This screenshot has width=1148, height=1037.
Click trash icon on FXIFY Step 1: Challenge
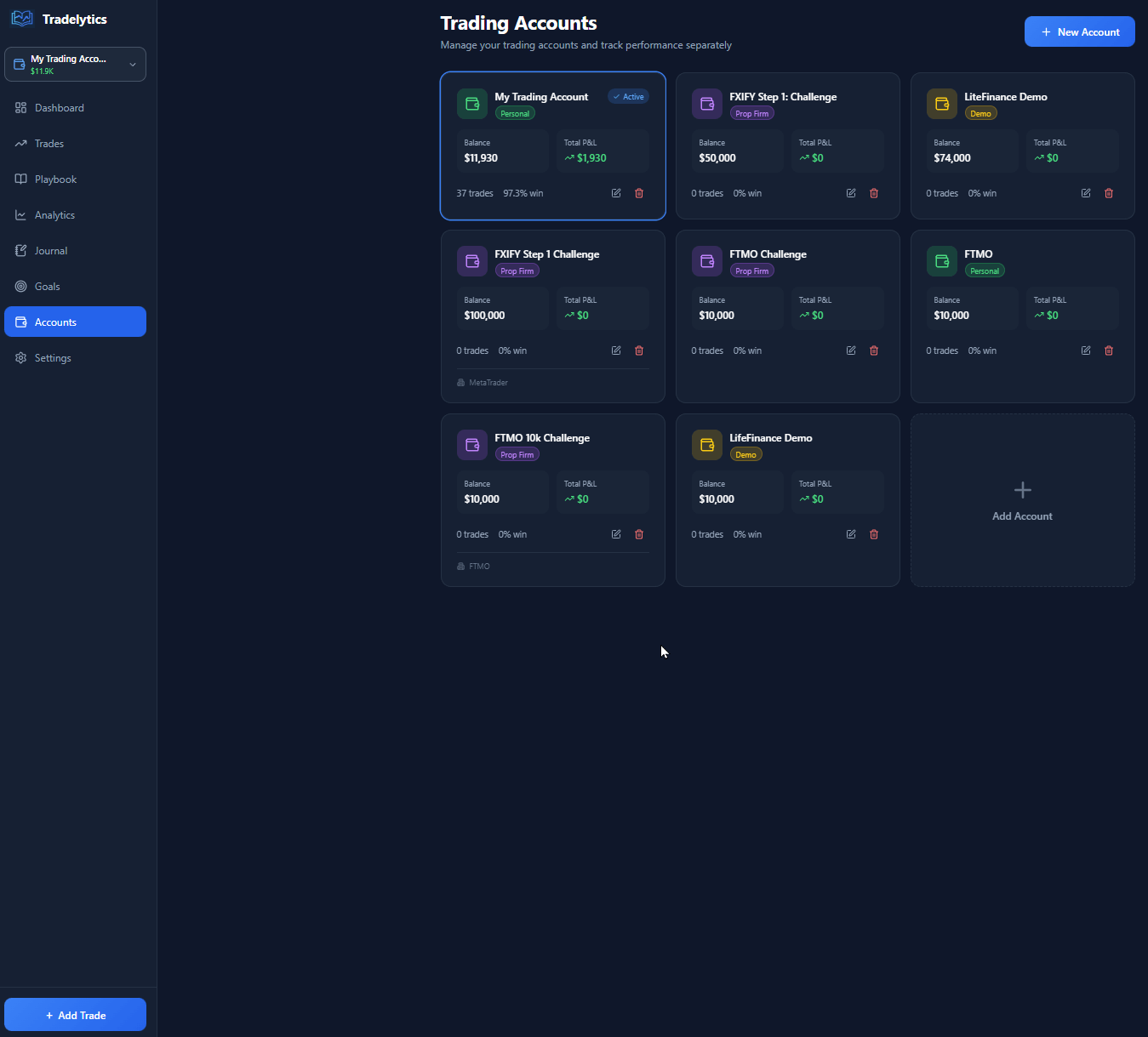(x=874, y=193)
